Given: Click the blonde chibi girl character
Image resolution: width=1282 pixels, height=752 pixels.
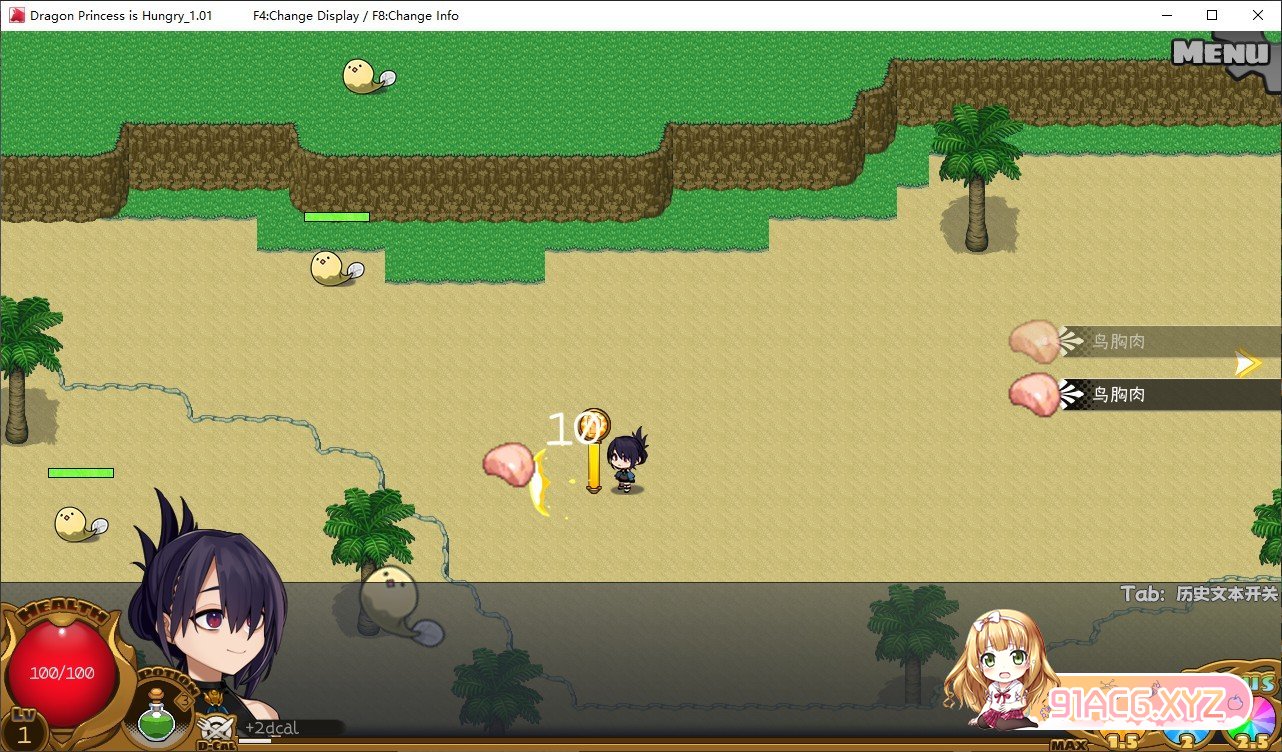Looking at the screenshot, I should [1000, 665].
